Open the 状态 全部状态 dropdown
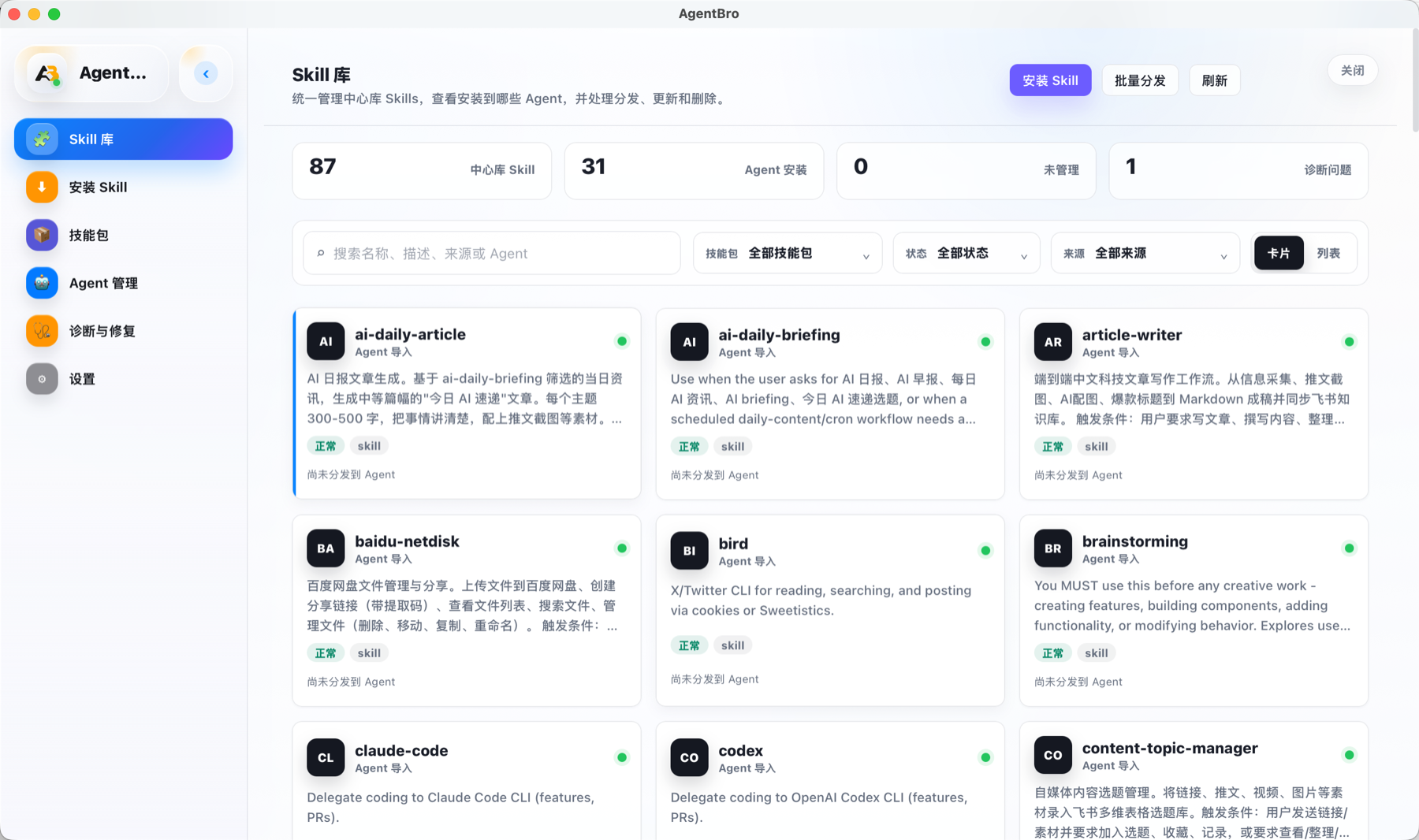This screenshot has height=840, width=1419. [x=966, y=253]
